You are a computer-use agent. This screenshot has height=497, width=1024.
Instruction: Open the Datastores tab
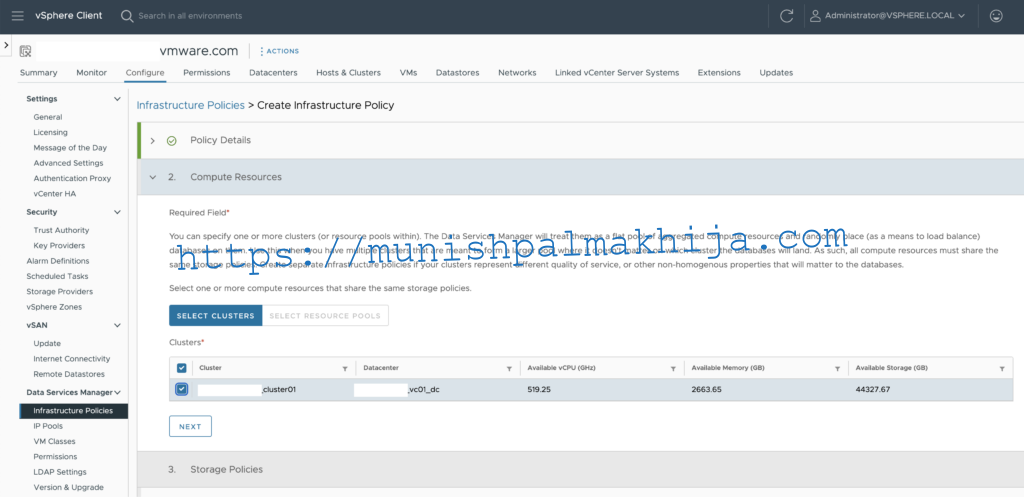(457, 72)
